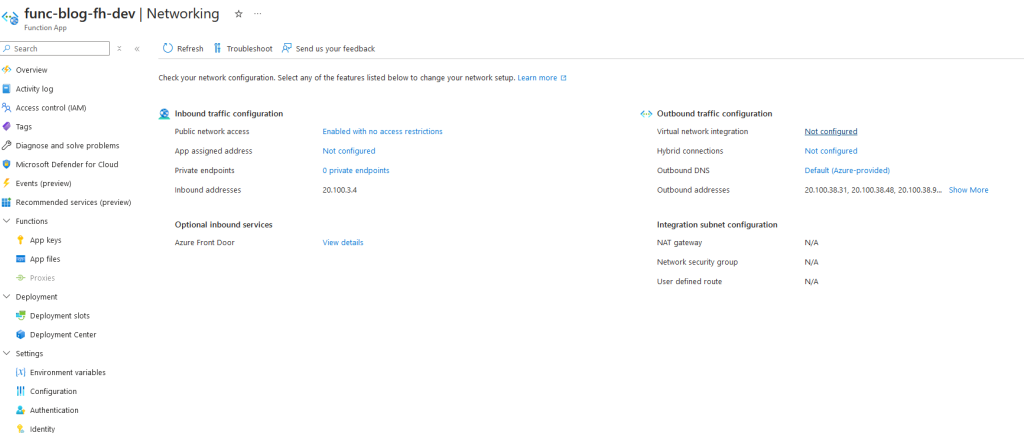Click the Deployment slots icon
Viewport: 1024px width, 433px height.
[x=20, y=315]
